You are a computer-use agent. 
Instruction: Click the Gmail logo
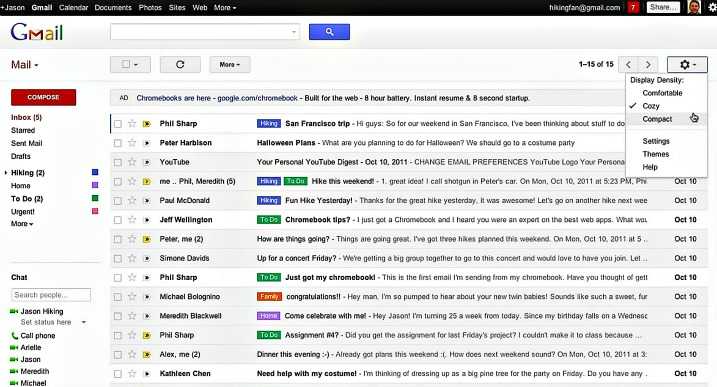[37, 32]
